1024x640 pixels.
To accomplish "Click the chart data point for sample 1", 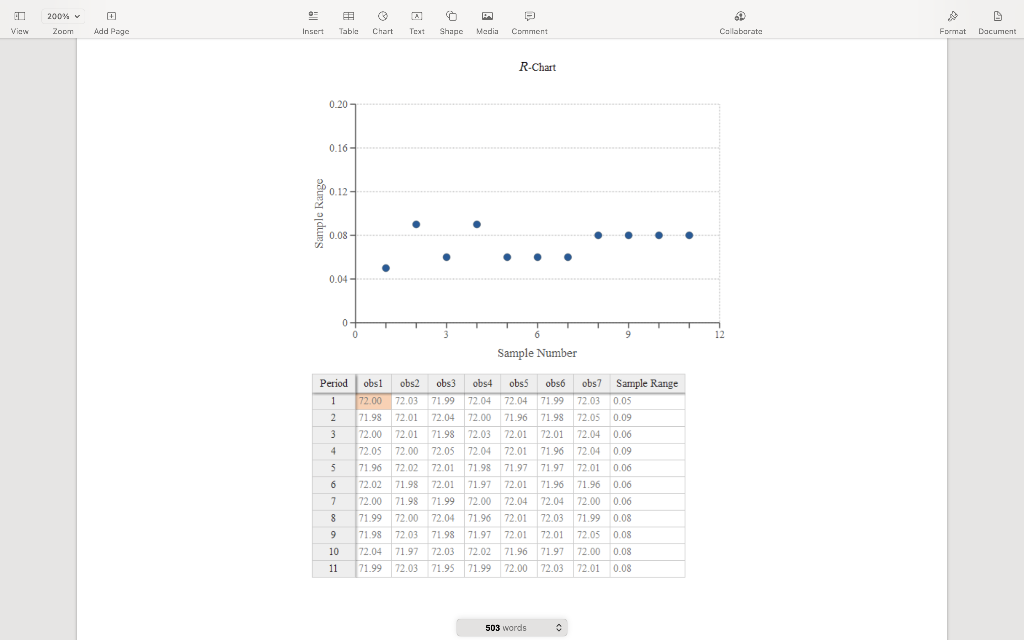I will click(x=386, y=268).
